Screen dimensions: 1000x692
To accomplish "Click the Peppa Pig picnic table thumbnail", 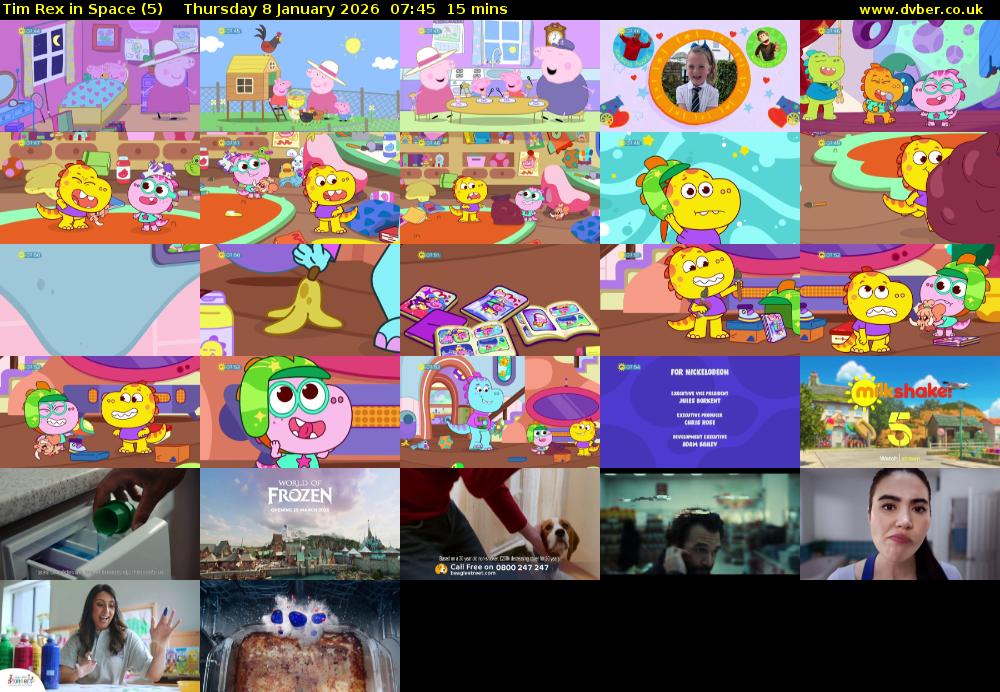I will pyautogui.click(x=499, y=76).
